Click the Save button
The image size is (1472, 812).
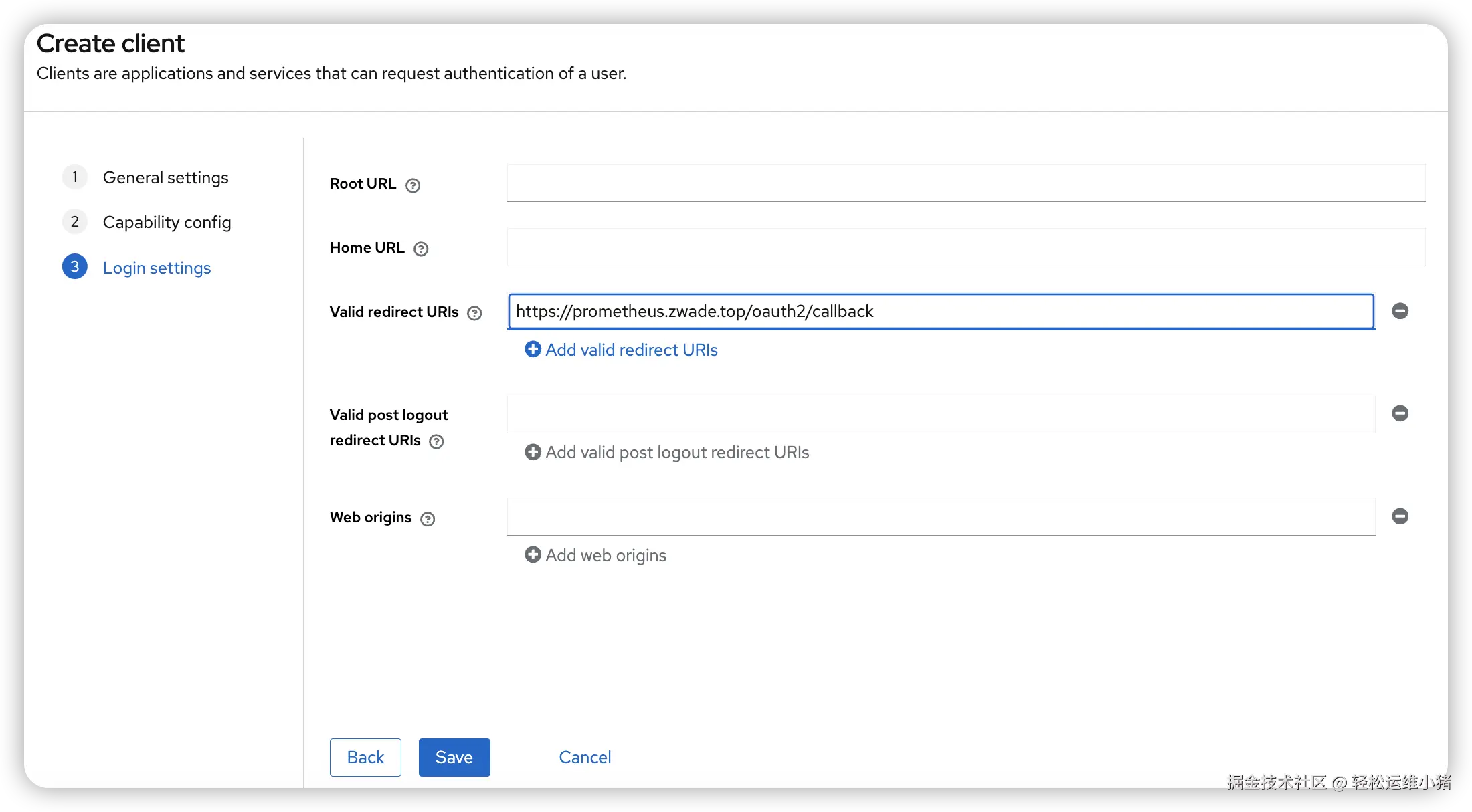click(454, 757)
